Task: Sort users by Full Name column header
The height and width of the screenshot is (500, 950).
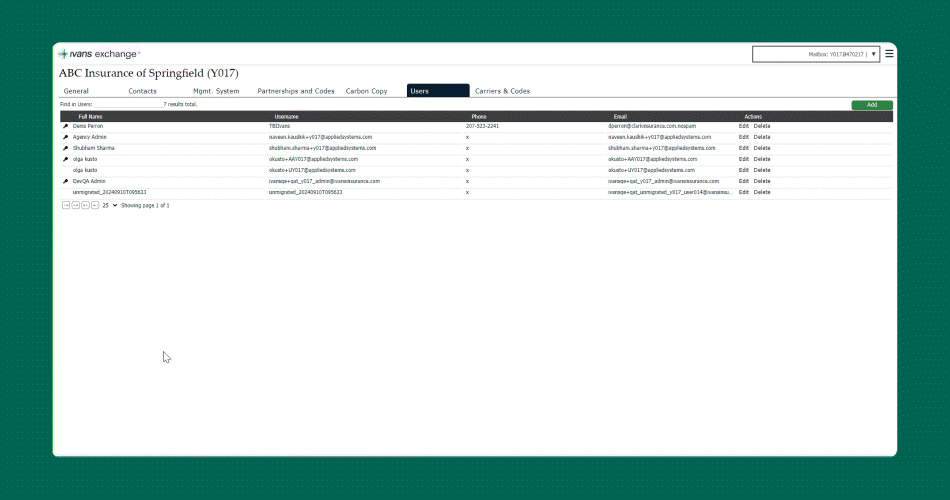Action: (x=90, y=117)
